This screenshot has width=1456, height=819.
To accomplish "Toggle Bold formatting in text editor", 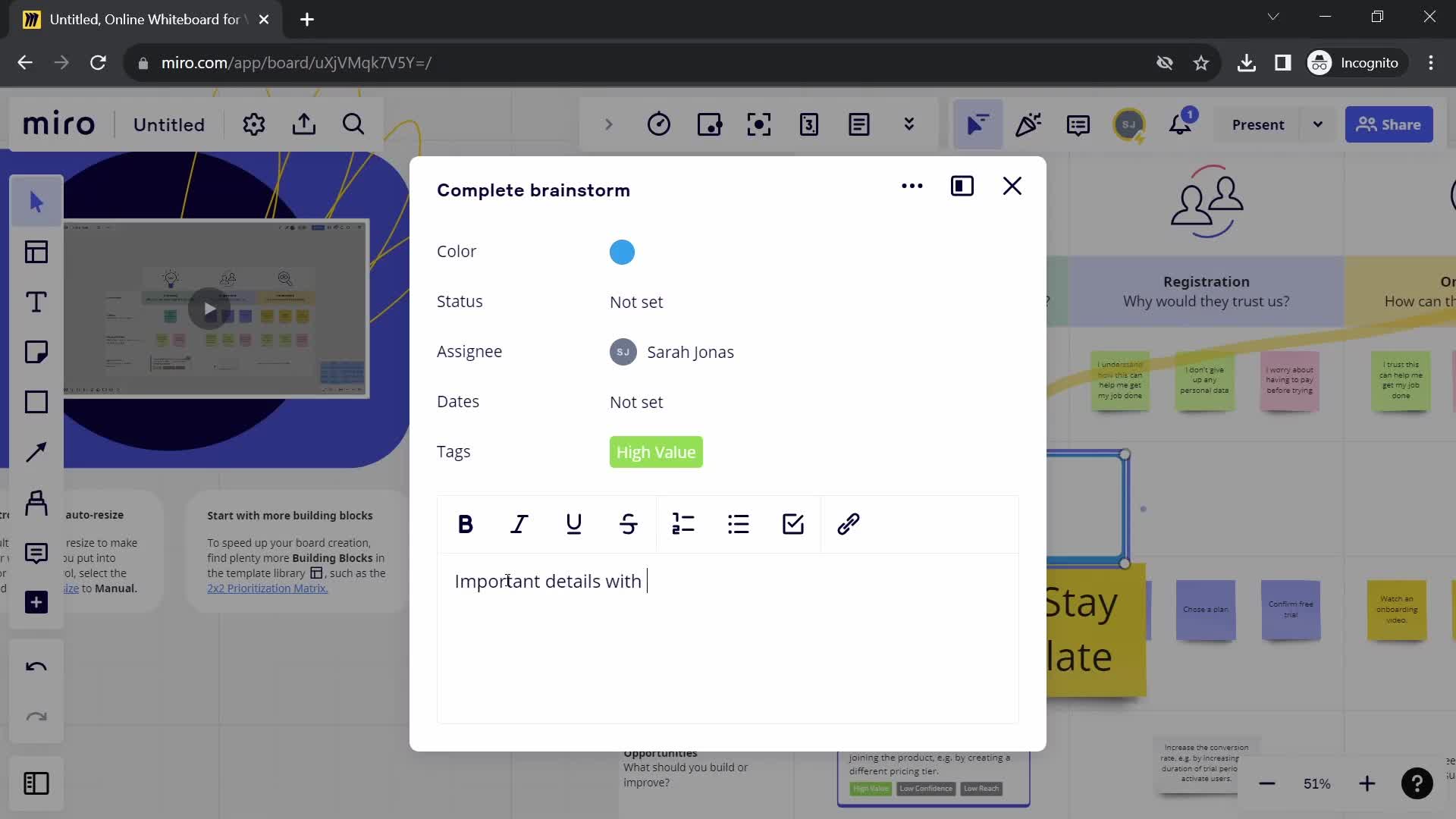I will point(465,524).
